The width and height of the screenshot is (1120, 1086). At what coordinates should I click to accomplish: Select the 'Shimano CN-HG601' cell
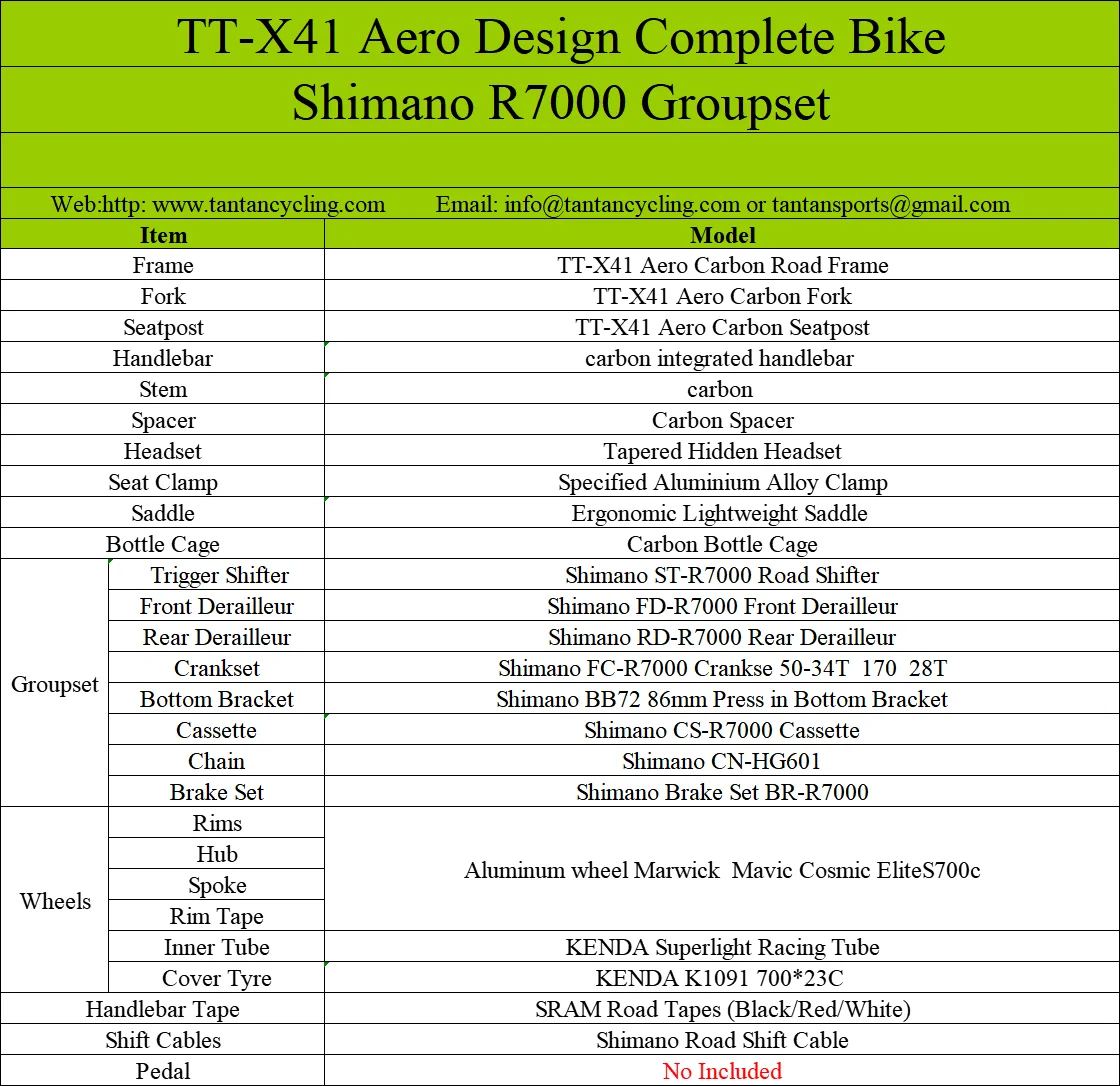(722, 761)
